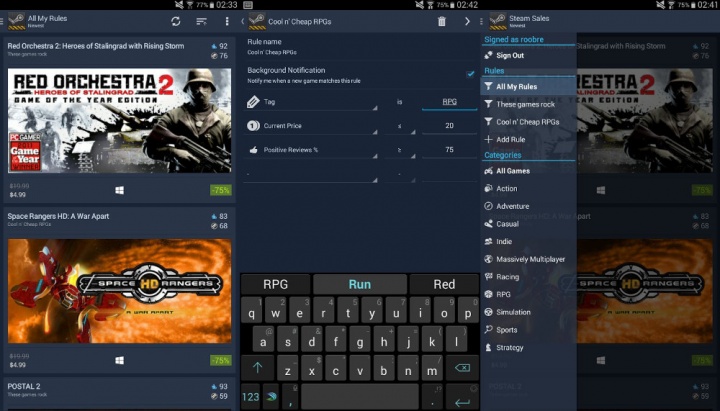Select the Adventure category
Screen dimensions: 720x411
(x=529, y=206)
